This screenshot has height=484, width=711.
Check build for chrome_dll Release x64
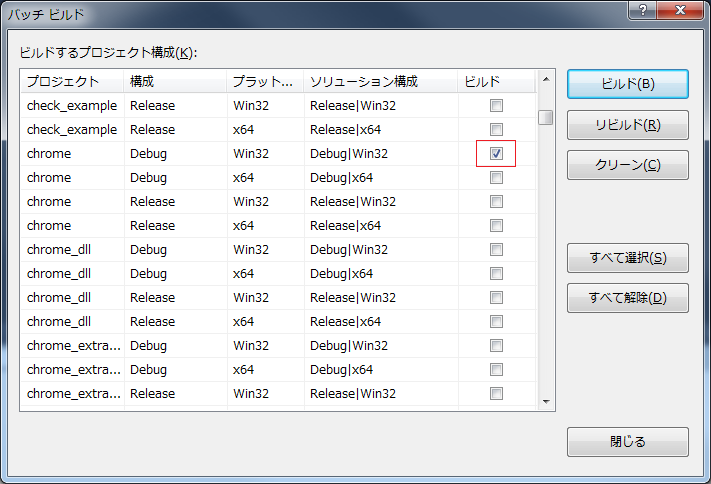tap(496, 322)
